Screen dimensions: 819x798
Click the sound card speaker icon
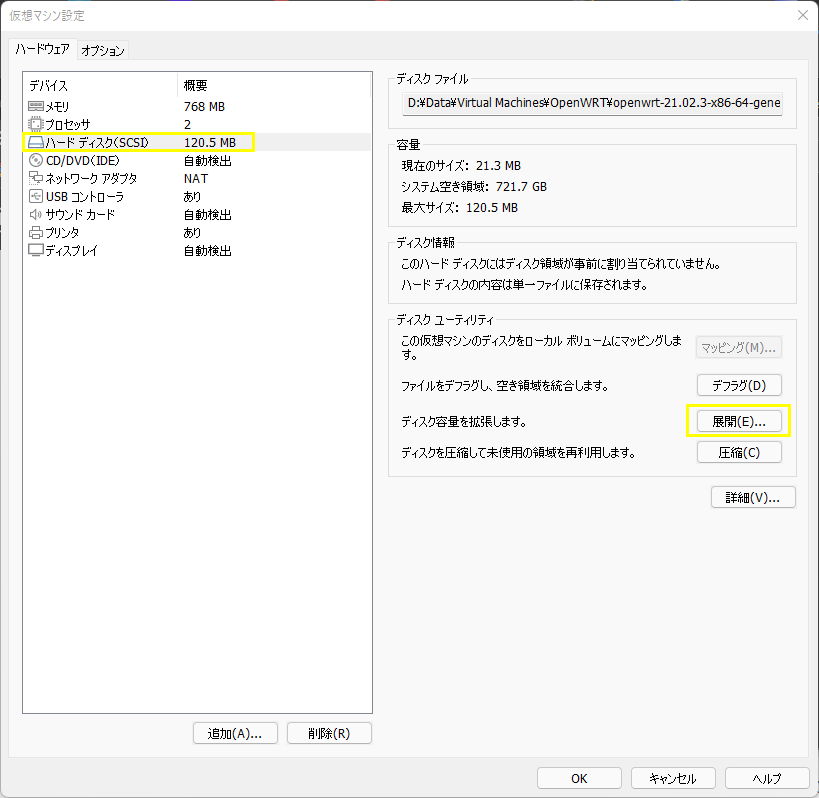[36, 215]
